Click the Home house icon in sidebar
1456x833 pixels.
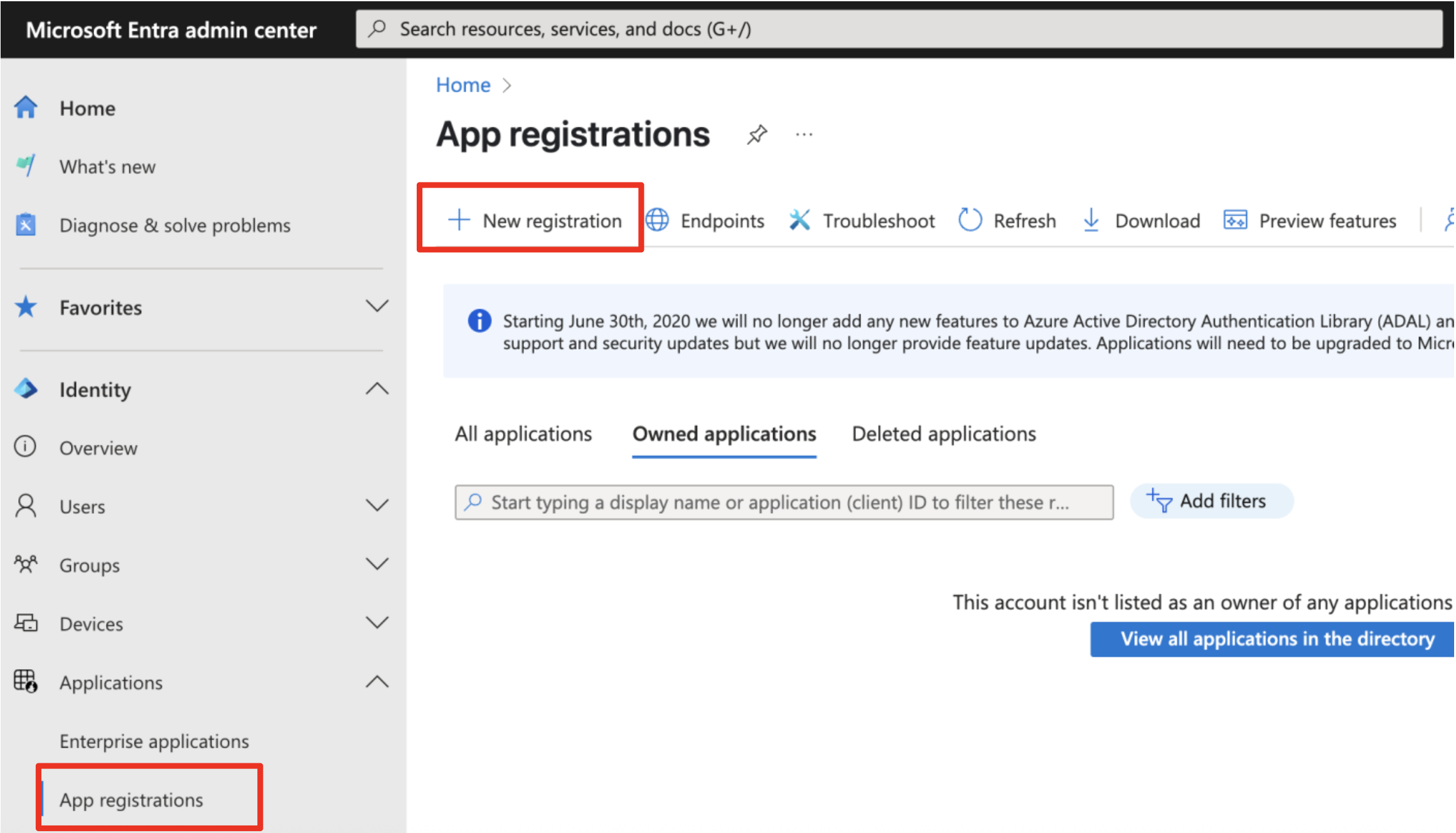[26, 107]
